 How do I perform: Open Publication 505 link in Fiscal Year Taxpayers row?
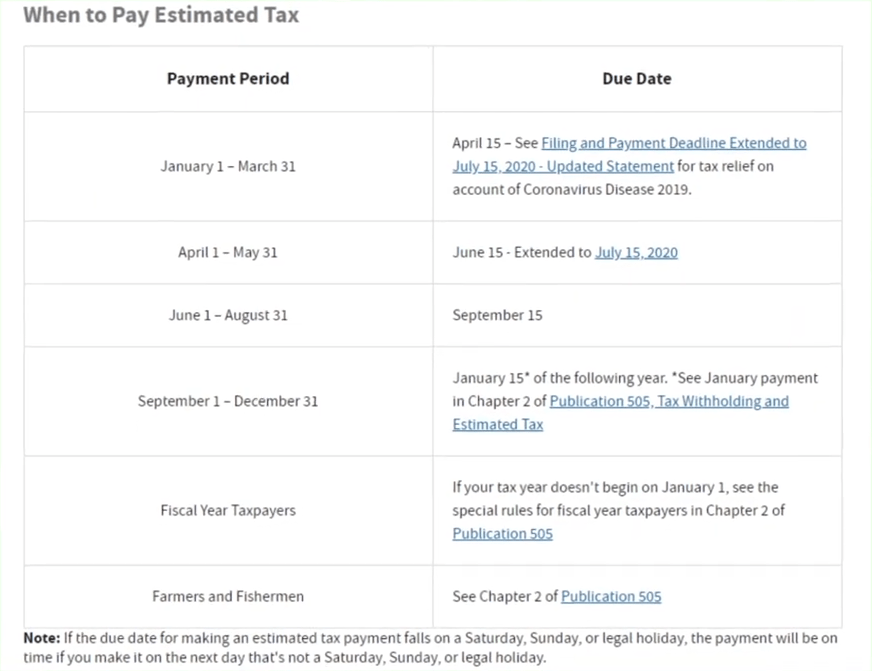tap(502, 533)
